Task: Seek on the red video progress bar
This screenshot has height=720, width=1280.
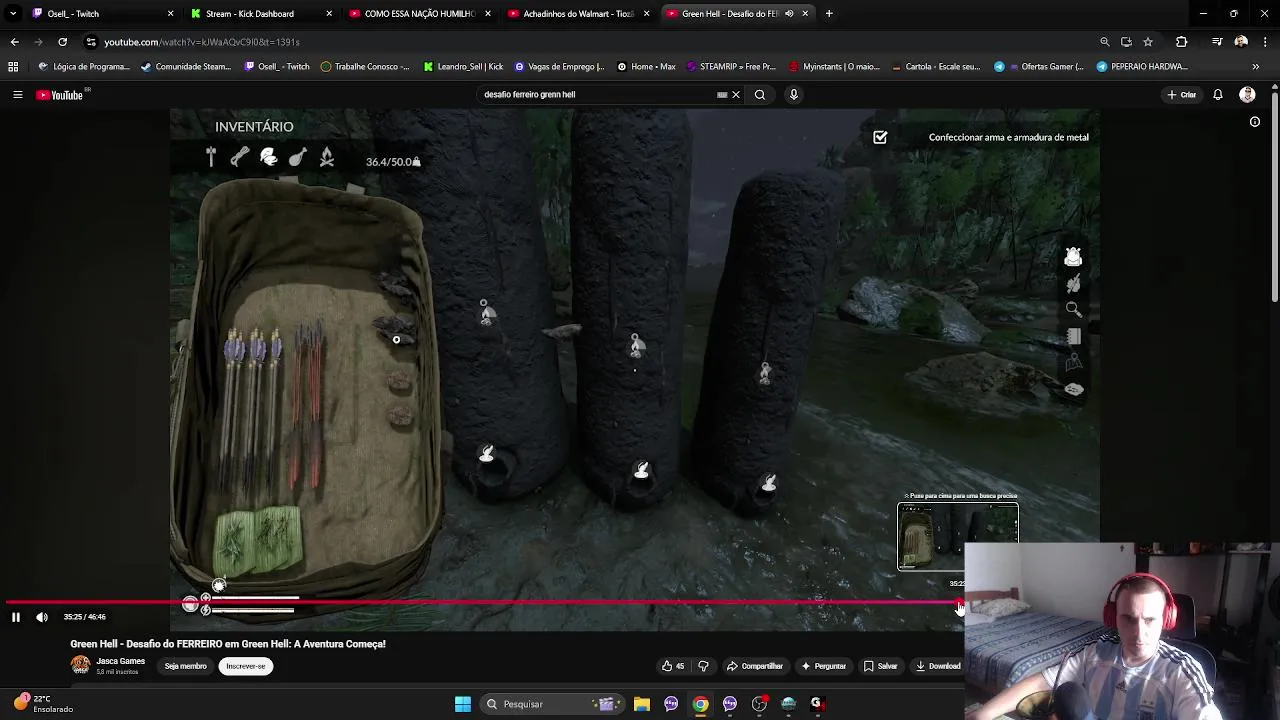Action: [x=484, y=603]
